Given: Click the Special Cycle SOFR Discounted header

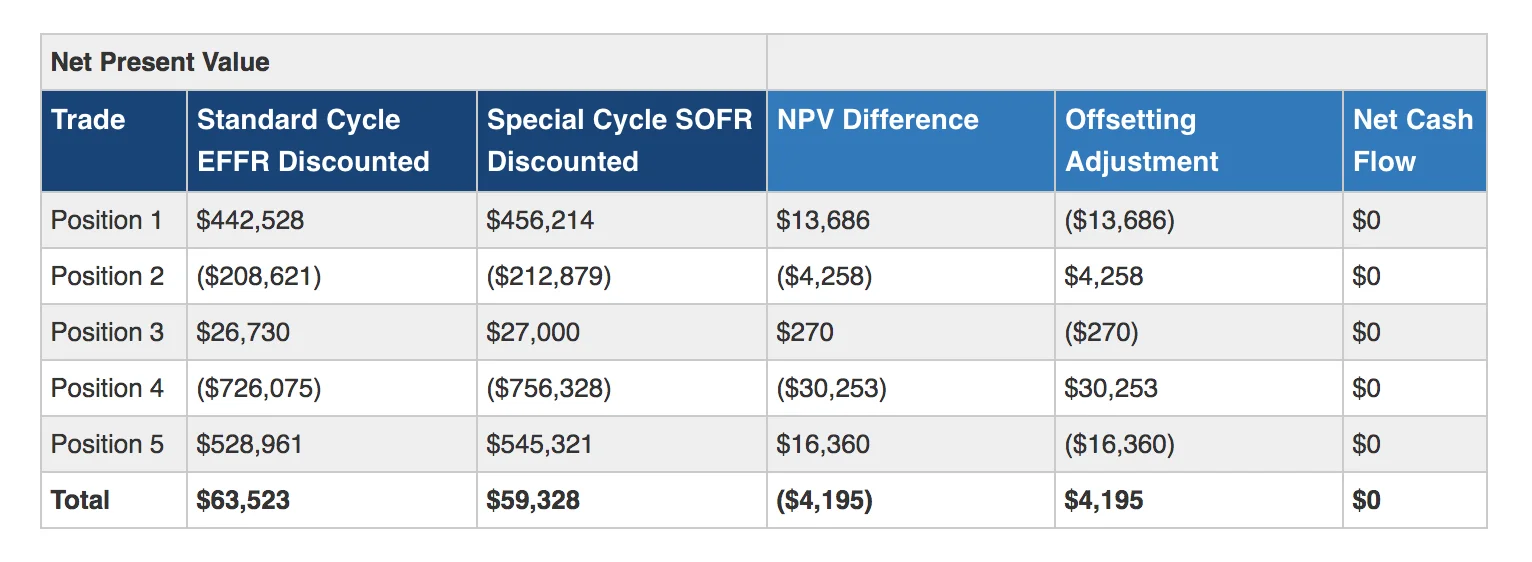Looking at the screenshot, I should tap(619, 140).
